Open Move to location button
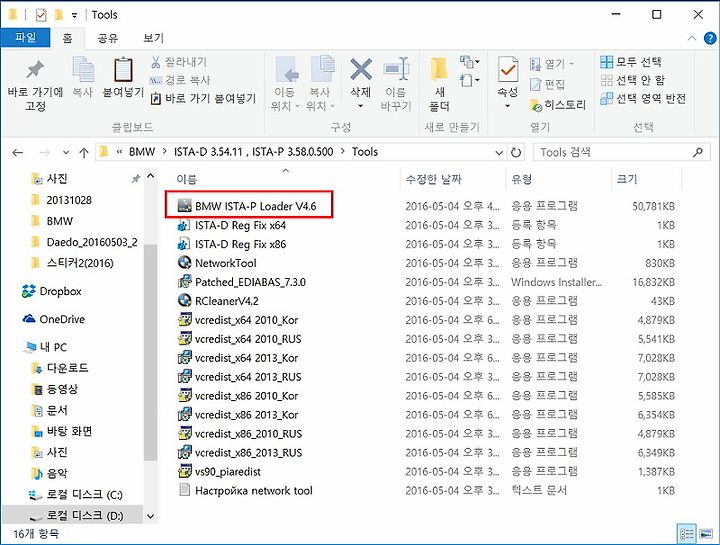 click(285, 84)
